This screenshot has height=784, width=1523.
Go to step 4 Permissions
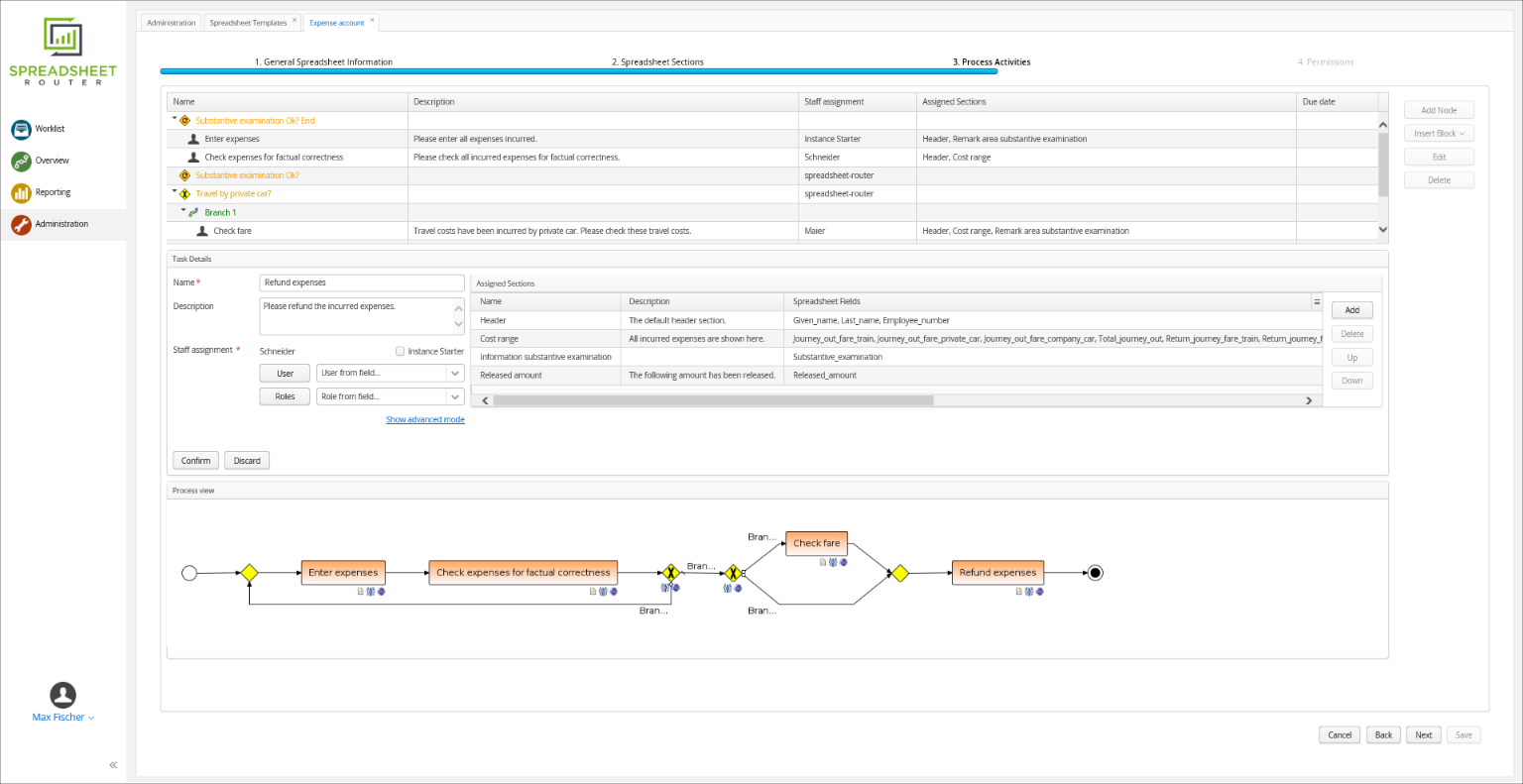click(x=1326, y=61)
